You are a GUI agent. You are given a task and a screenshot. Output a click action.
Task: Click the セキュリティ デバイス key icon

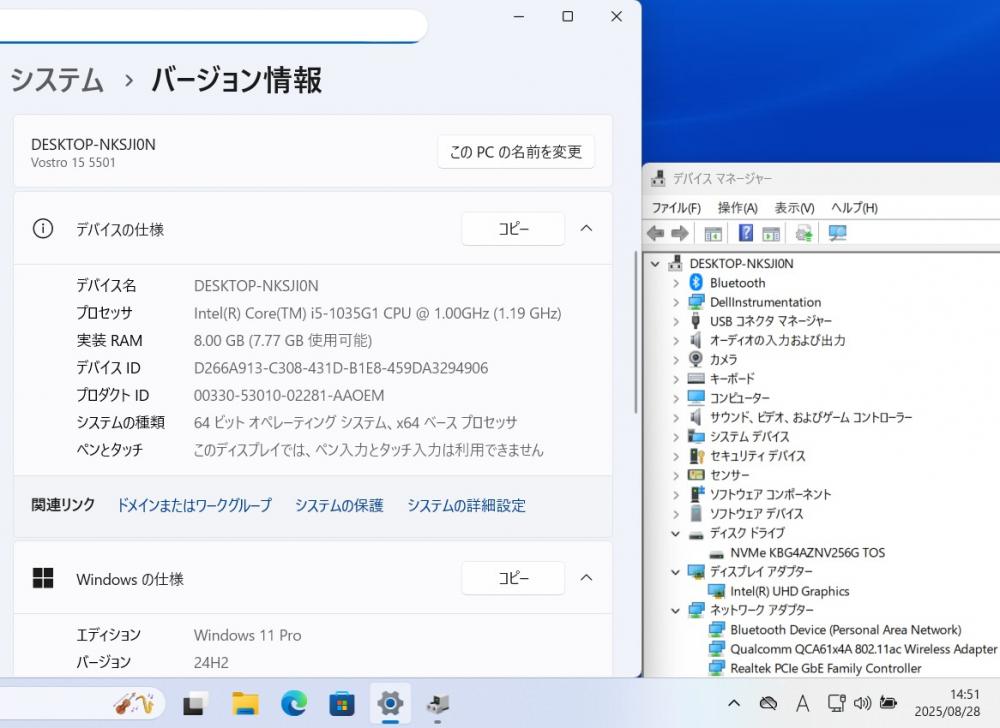tap(696, 456)
